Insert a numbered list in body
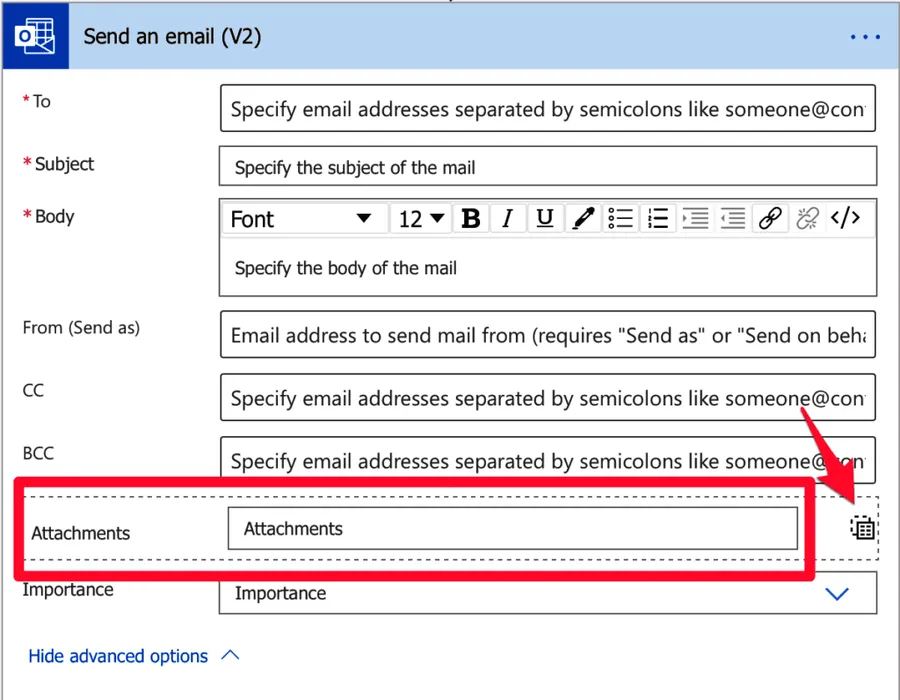The width and height of the screenshot is (900, 700). (x=658, y=219)
